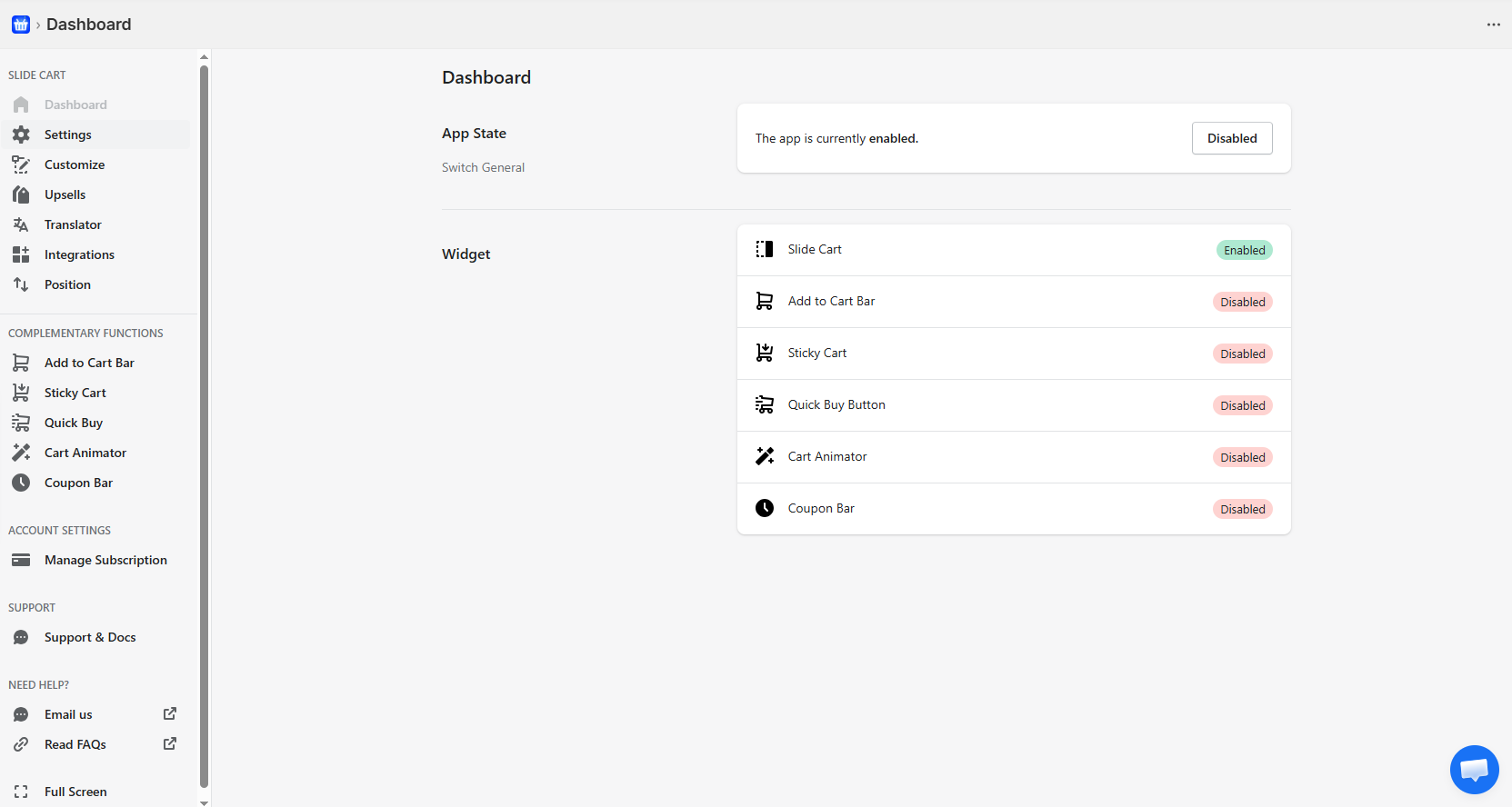1512x807 pixels.
Task: Click the sidebar scroll up arrow
Action: click(204, 56)
